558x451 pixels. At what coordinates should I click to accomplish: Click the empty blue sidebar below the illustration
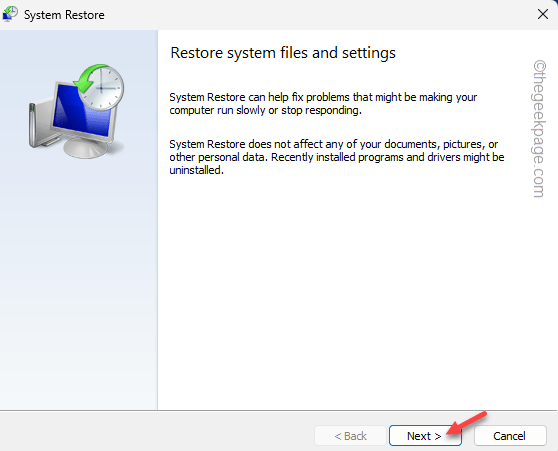[79, 285]
